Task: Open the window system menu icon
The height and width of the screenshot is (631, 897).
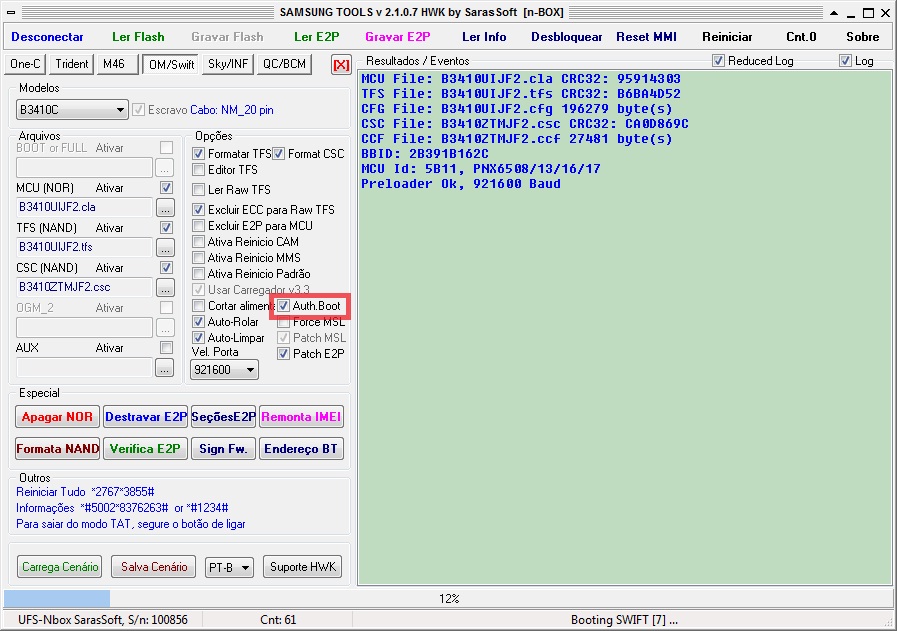Action: (x=11, y=12)
